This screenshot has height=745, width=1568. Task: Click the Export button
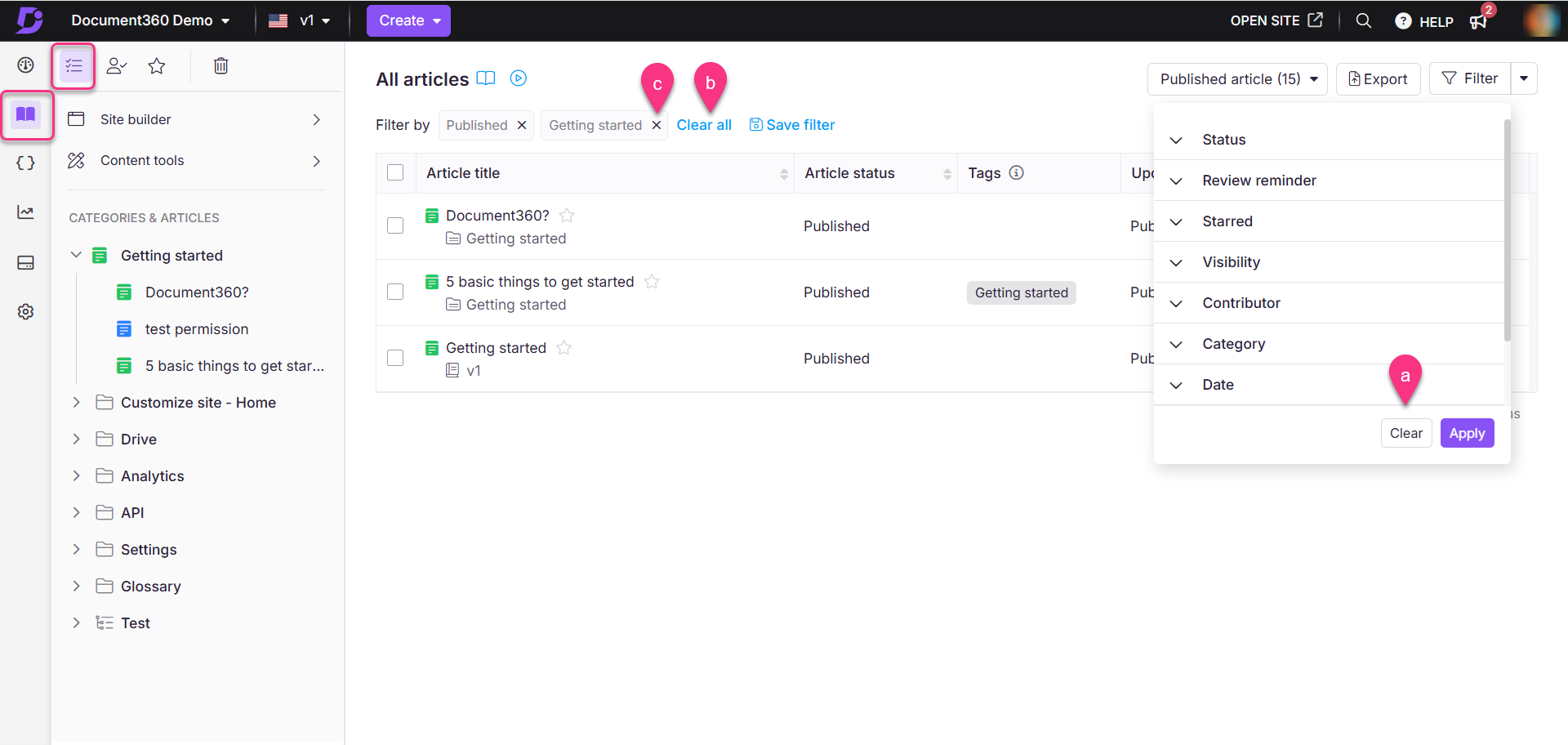point(1378,79)
